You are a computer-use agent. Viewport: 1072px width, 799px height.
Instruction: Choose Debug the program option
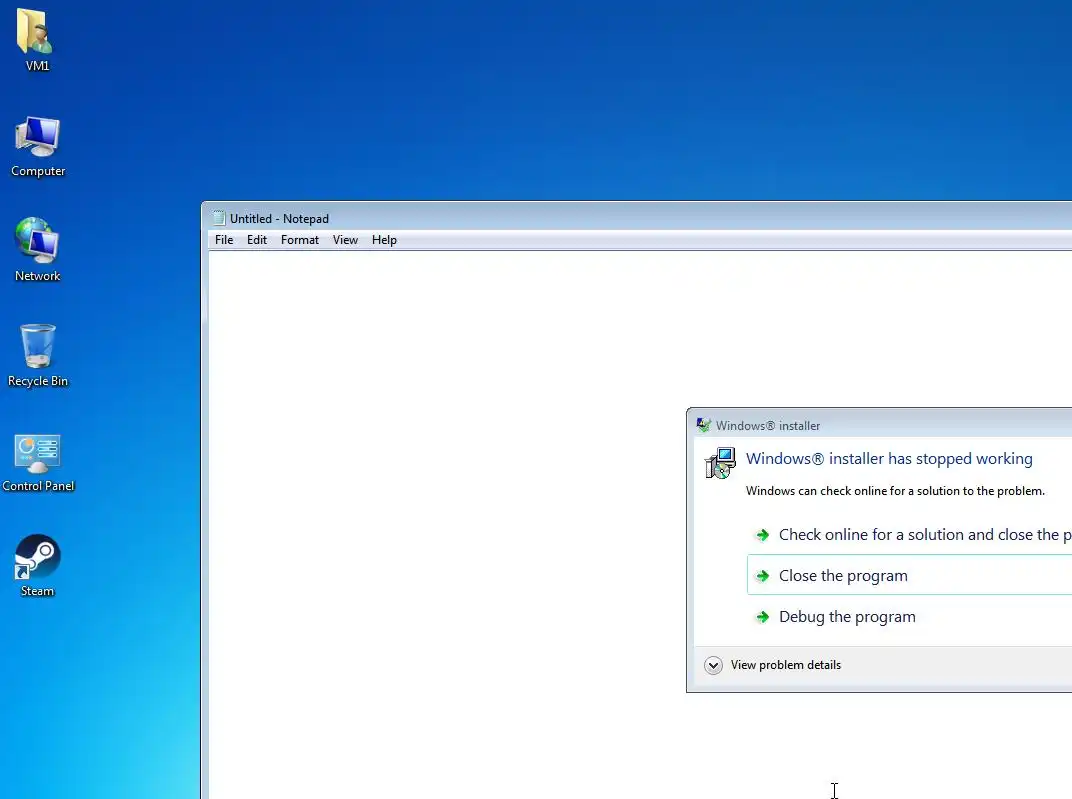point(909,617)
